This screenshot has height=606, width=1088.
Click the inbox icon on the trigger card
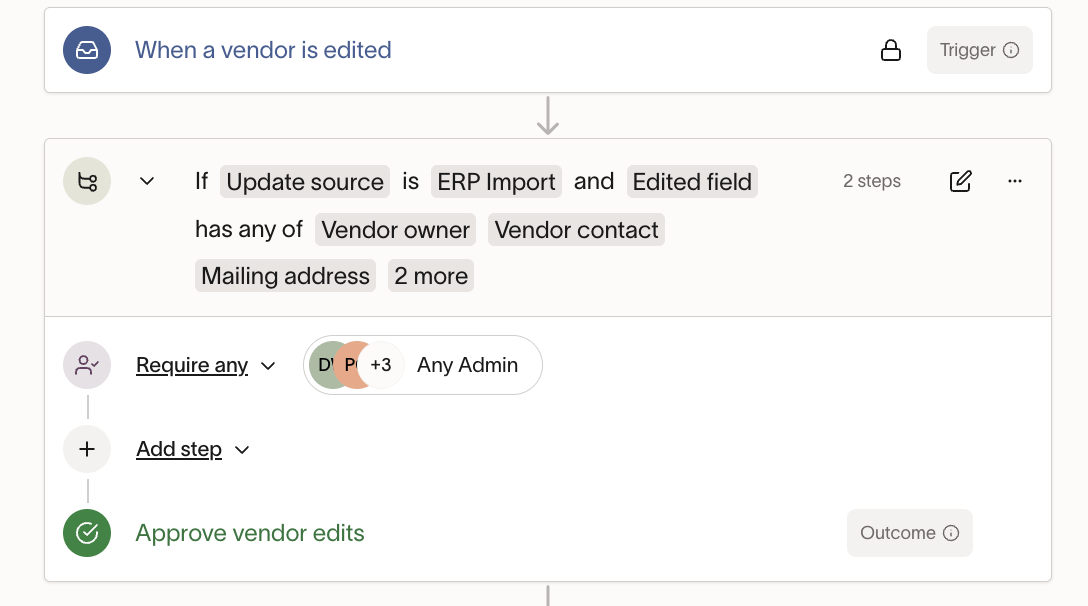pyautogui.click(x=87, y=50)
